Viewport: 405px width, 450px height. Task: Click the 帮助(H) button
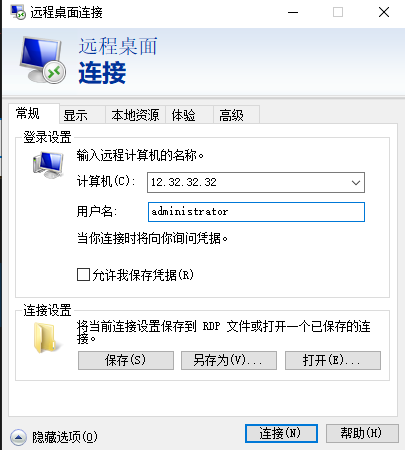(362, 433)
